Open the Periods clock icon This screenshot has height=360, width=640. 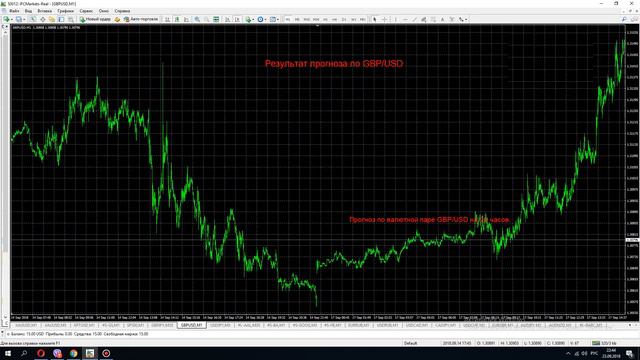[x=260, y=19]
